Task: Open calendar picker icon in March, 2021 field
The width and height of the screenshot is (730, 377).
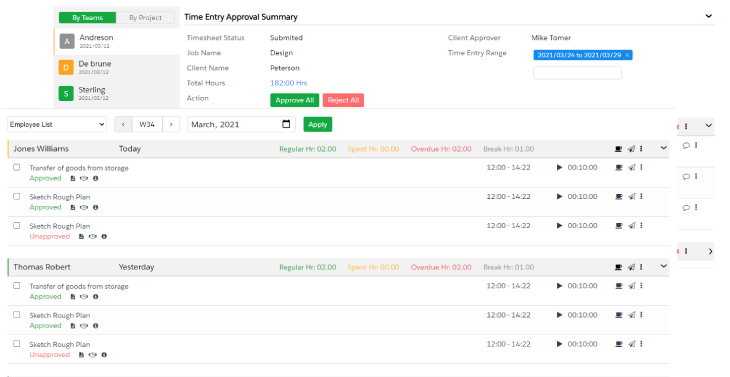Action: tap(286, 124)
